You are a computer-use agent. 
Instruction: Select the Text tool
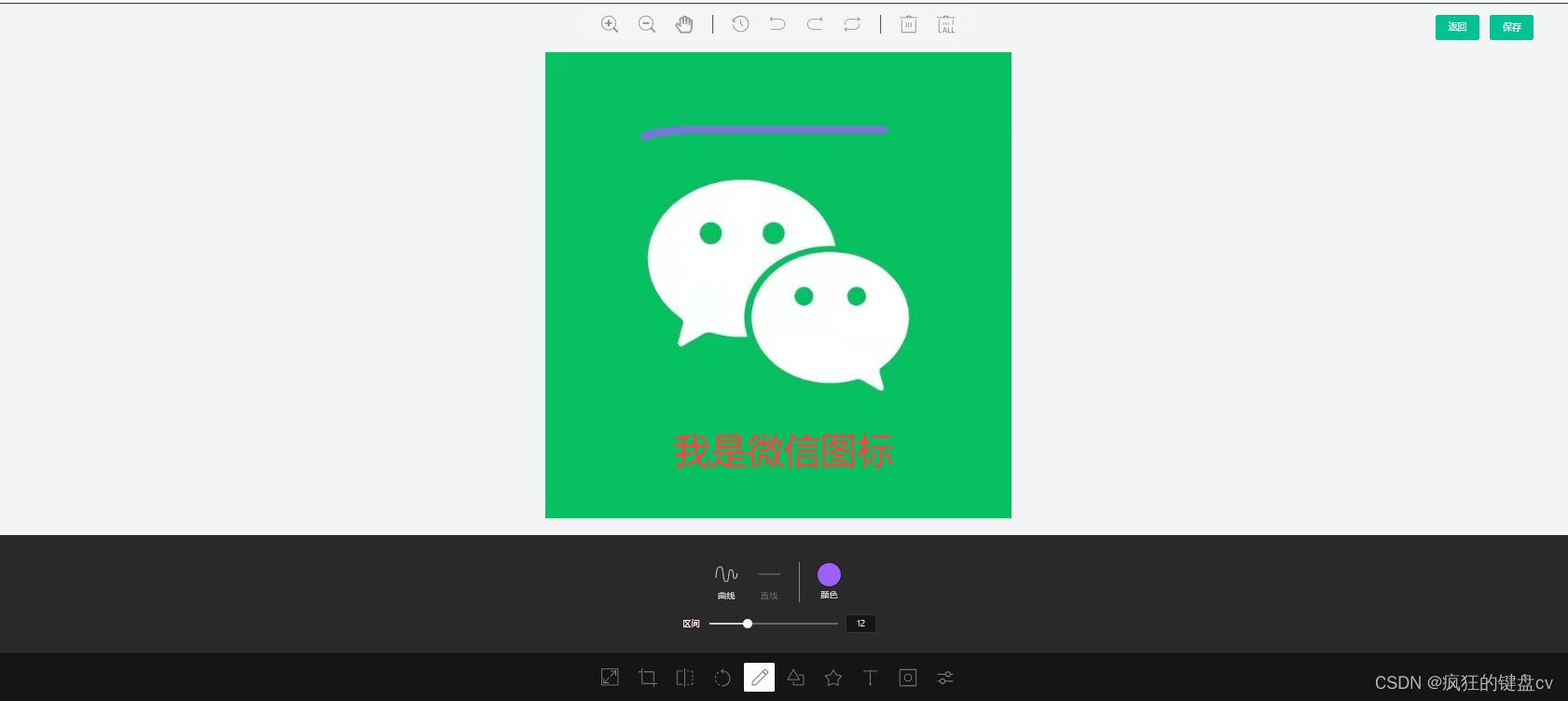870,678
